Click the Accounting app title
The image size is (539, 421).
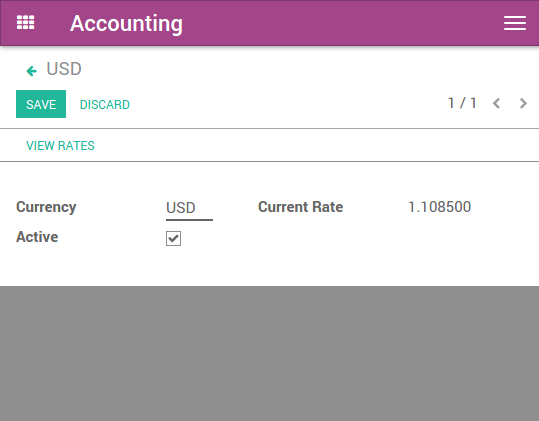click(x=126, y=23)
